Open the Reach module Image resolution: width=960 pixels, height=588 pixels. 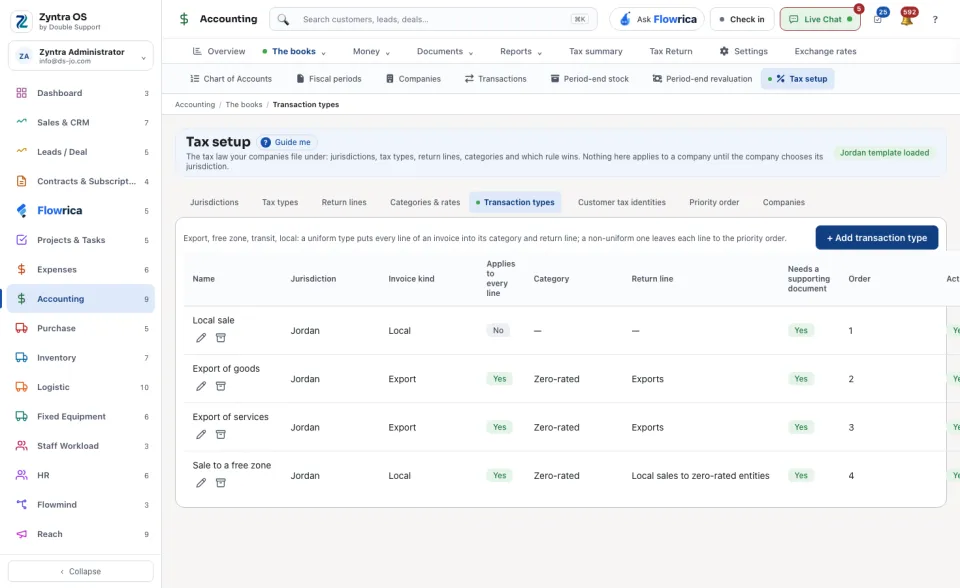[81, 534]
